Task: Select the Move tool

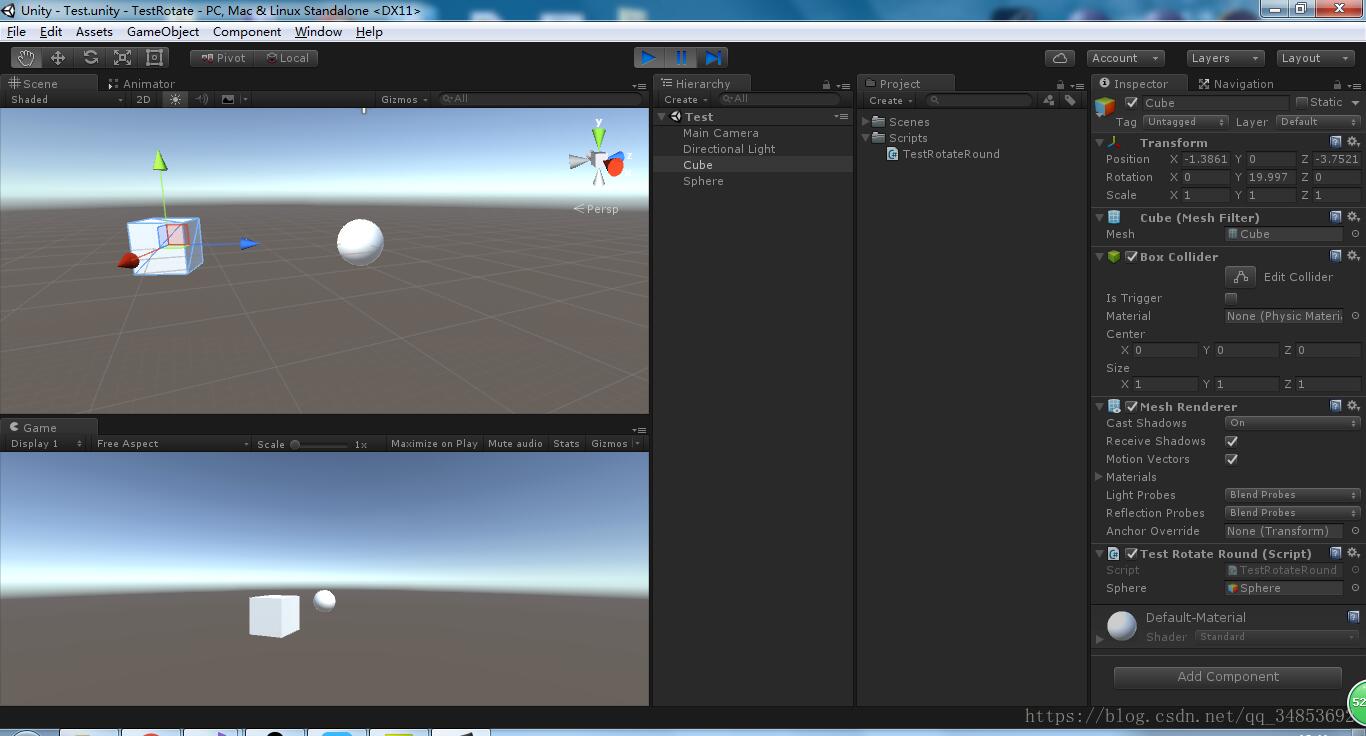Action: tap(58, 58)
